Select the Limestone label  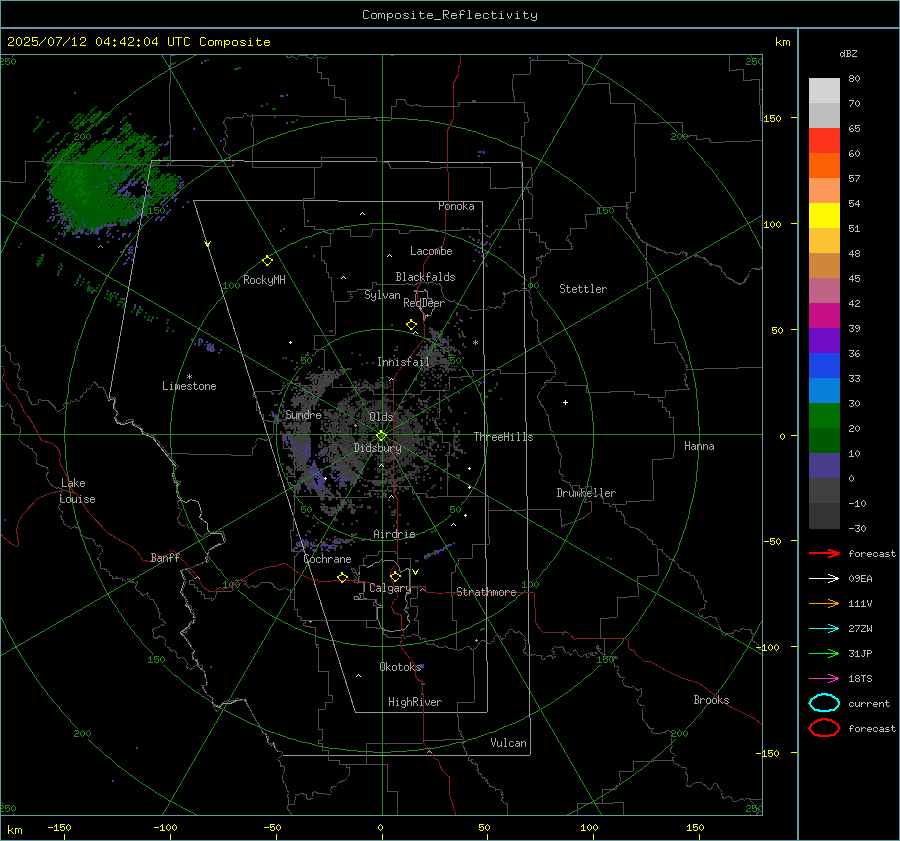tap(189, 386)
